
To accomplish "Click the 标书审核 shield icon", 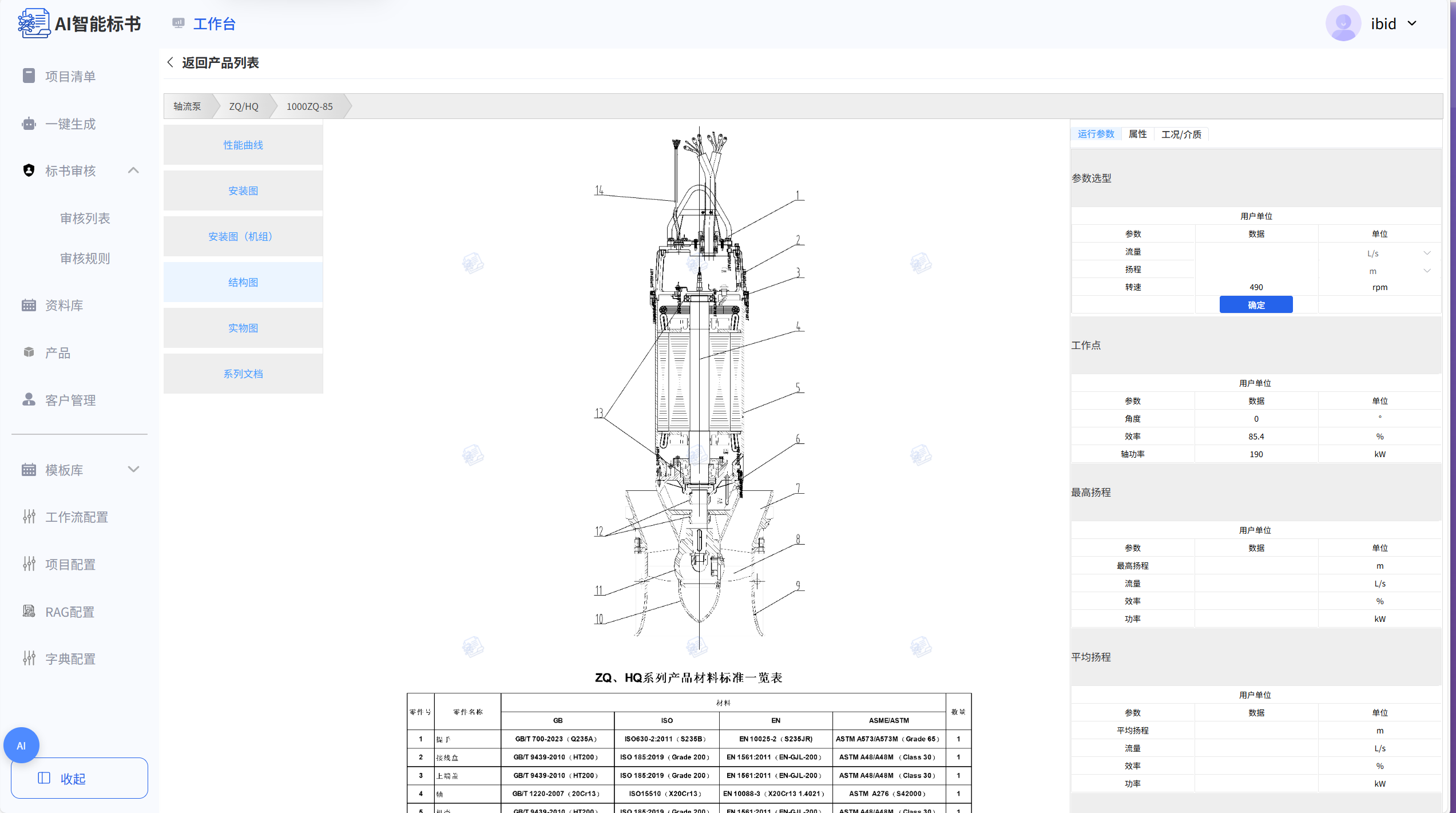I will pyautogui.click(x=29, y=170).
